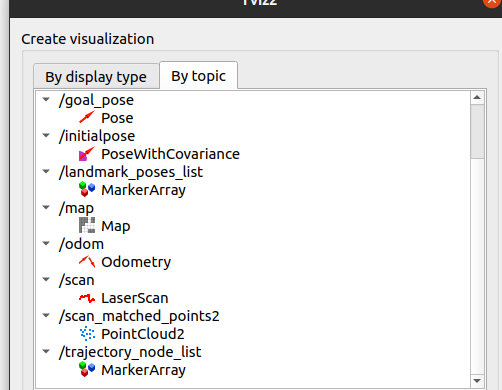Collapse the /map topic node
The width and height of the screenshot is (502, 390).
(46, 207)
